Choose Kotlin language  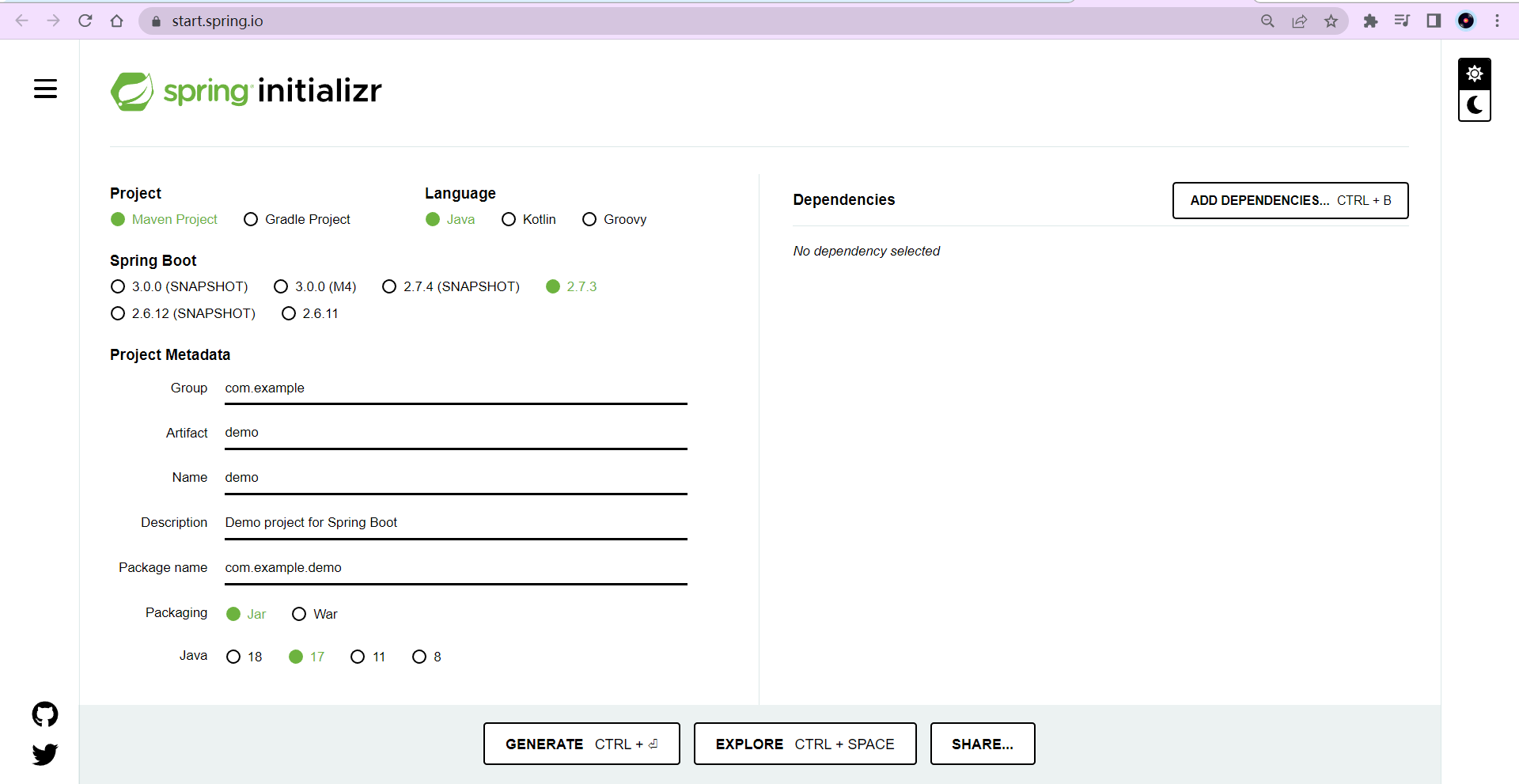[528, 219]
